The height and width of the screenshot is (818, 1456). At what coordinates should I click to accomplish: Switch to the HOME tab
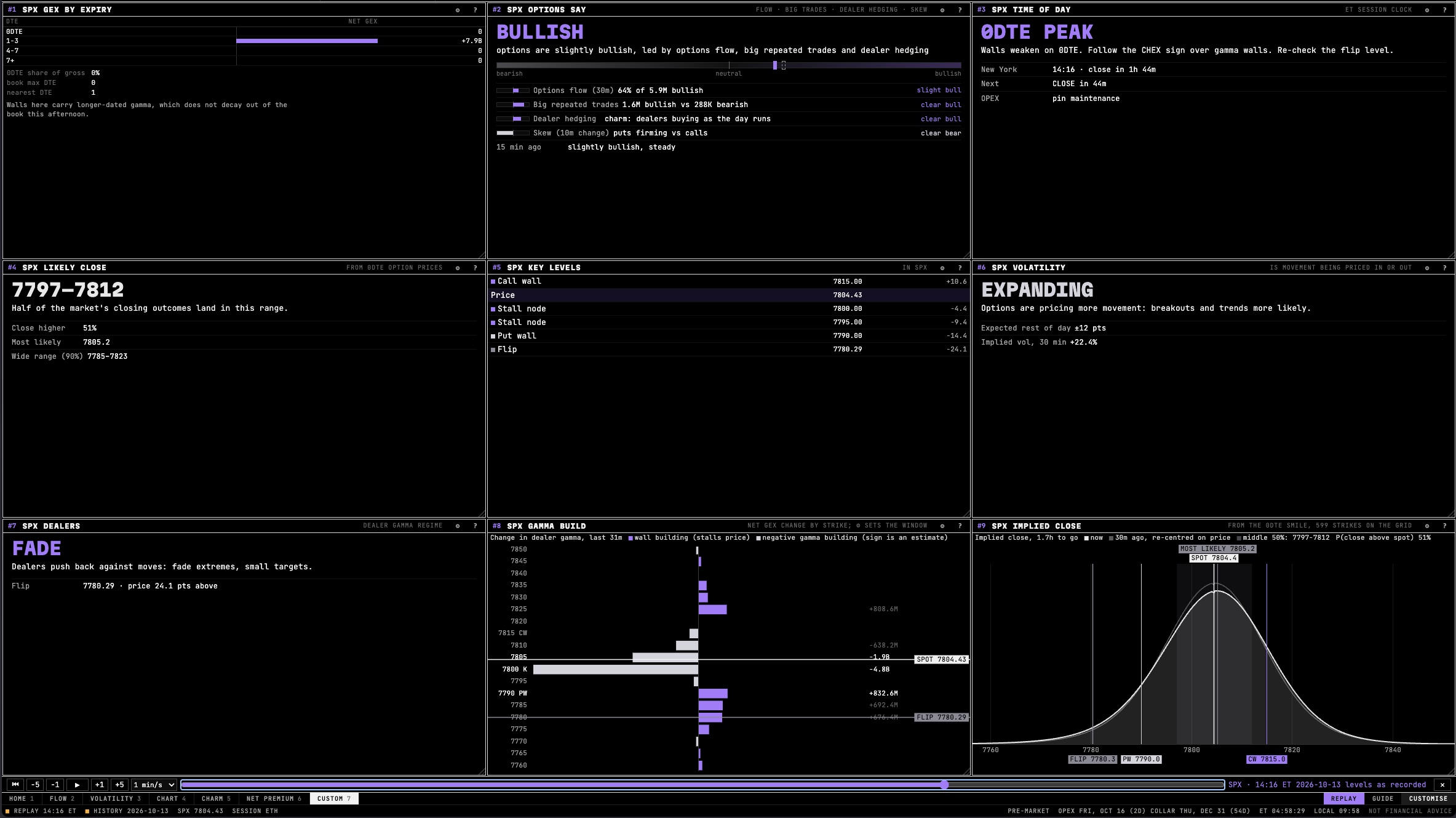coord(22,799)
